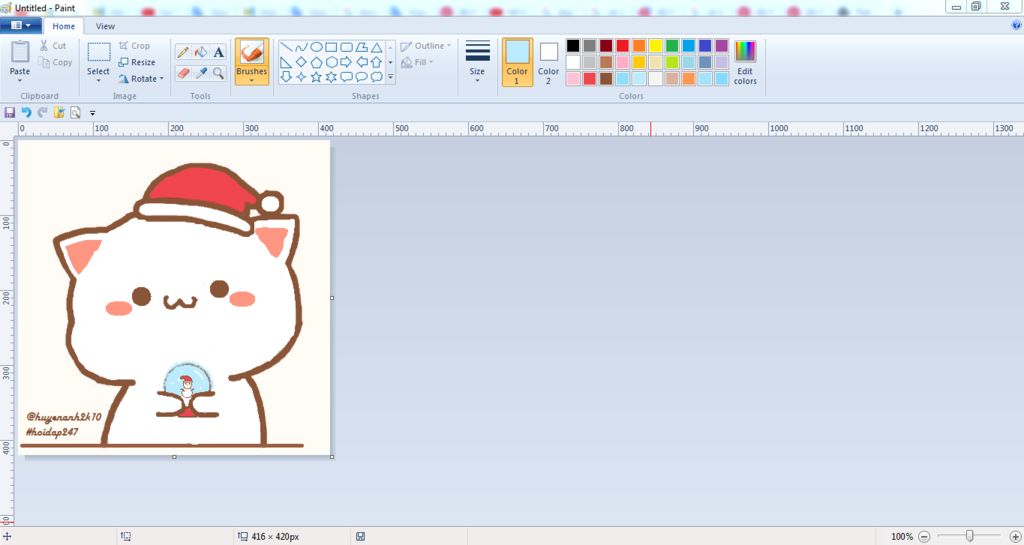Select the Oval shape

click(316, 47)
